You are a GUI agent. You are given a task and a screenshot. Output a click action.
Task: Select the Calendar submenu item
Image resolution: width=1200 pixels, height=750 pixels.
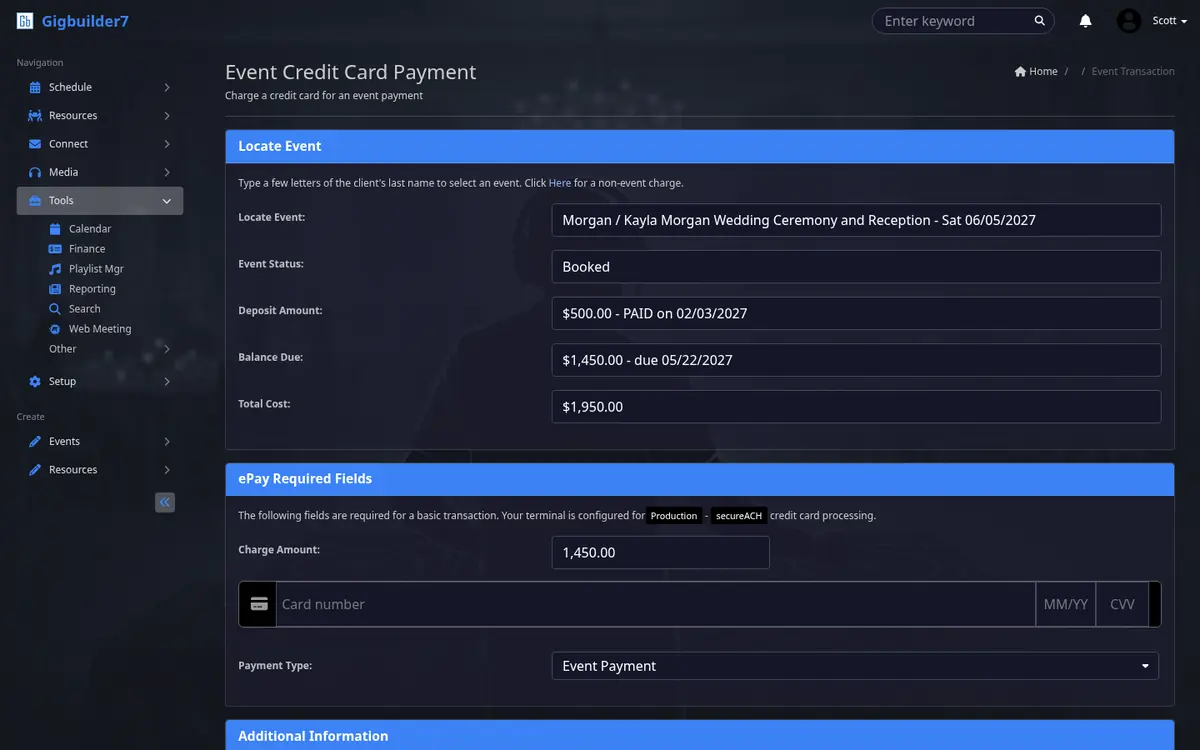90,229
